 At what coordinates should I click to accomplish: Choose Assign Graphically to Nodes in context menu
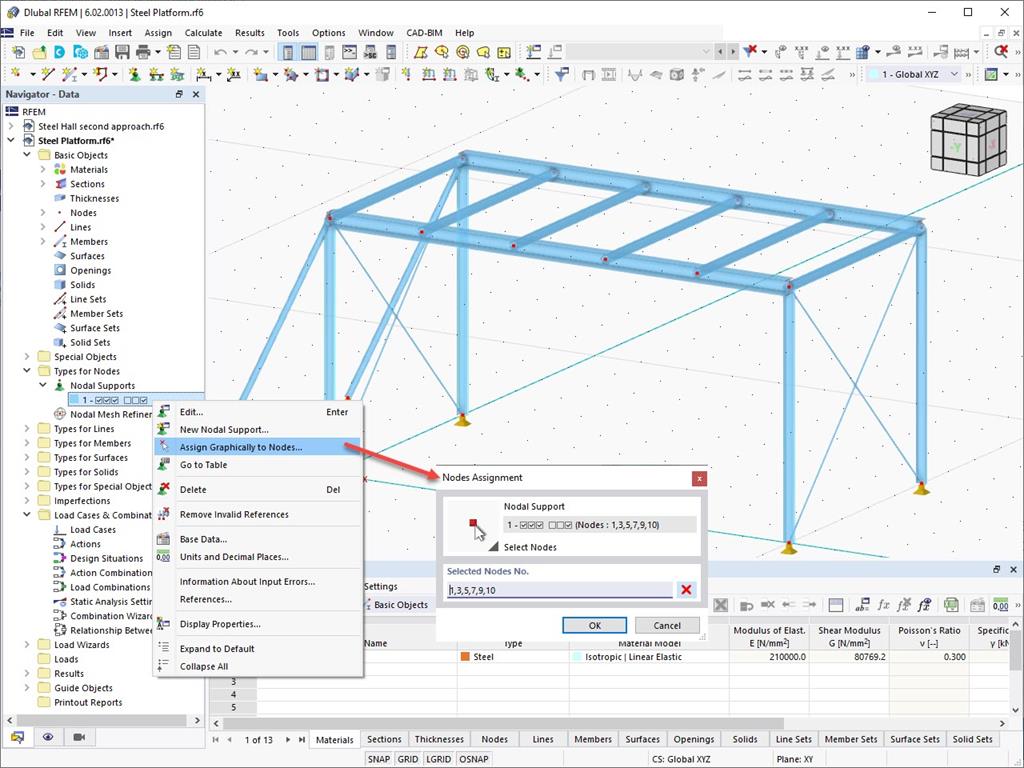click(257, 447)
